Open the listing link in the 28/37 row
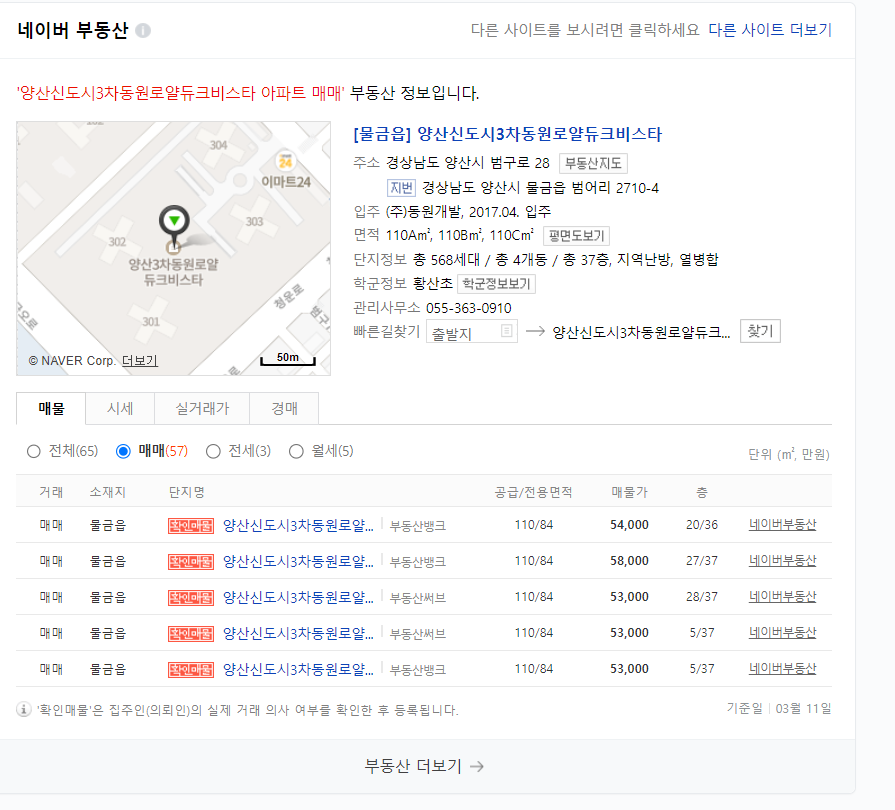Image resolution: width=895 pixels, height=810 pixels. point(298,598)
